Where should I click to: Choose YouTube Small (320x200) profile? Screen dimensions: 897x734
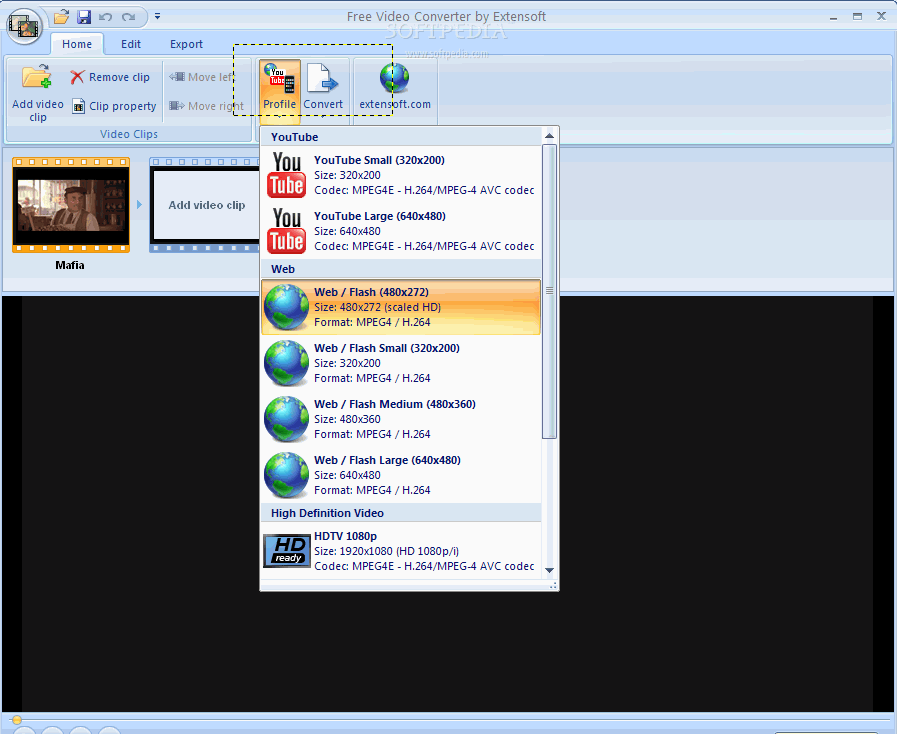coord(401,175)
